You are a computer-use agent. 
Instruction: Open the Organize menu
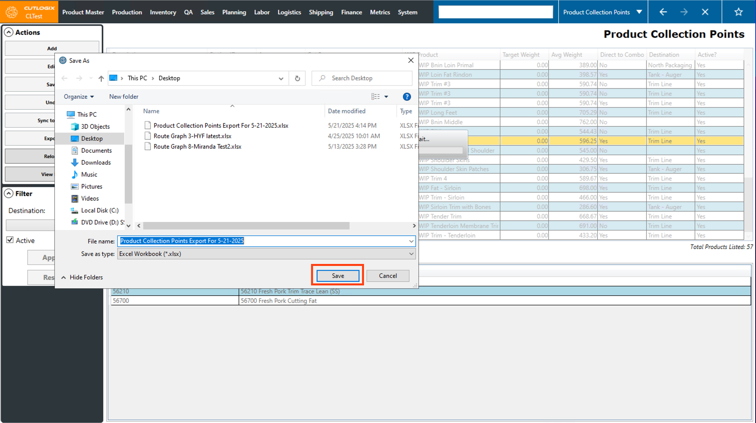(78, 97)
